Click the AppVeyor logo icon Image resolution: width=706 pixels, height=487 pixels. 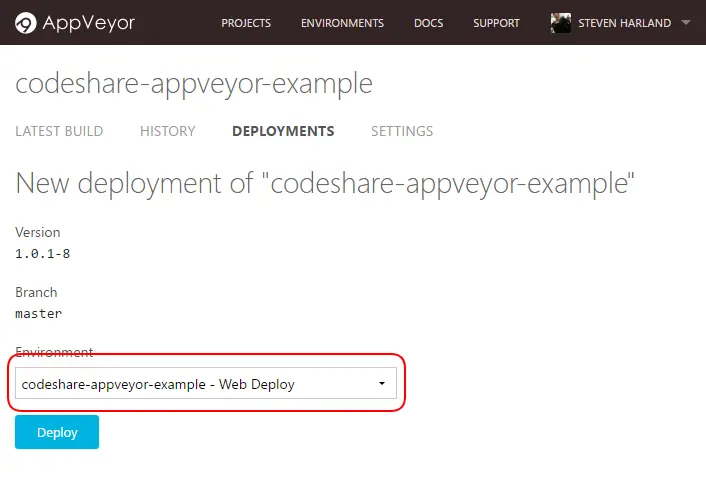[25, 23]
